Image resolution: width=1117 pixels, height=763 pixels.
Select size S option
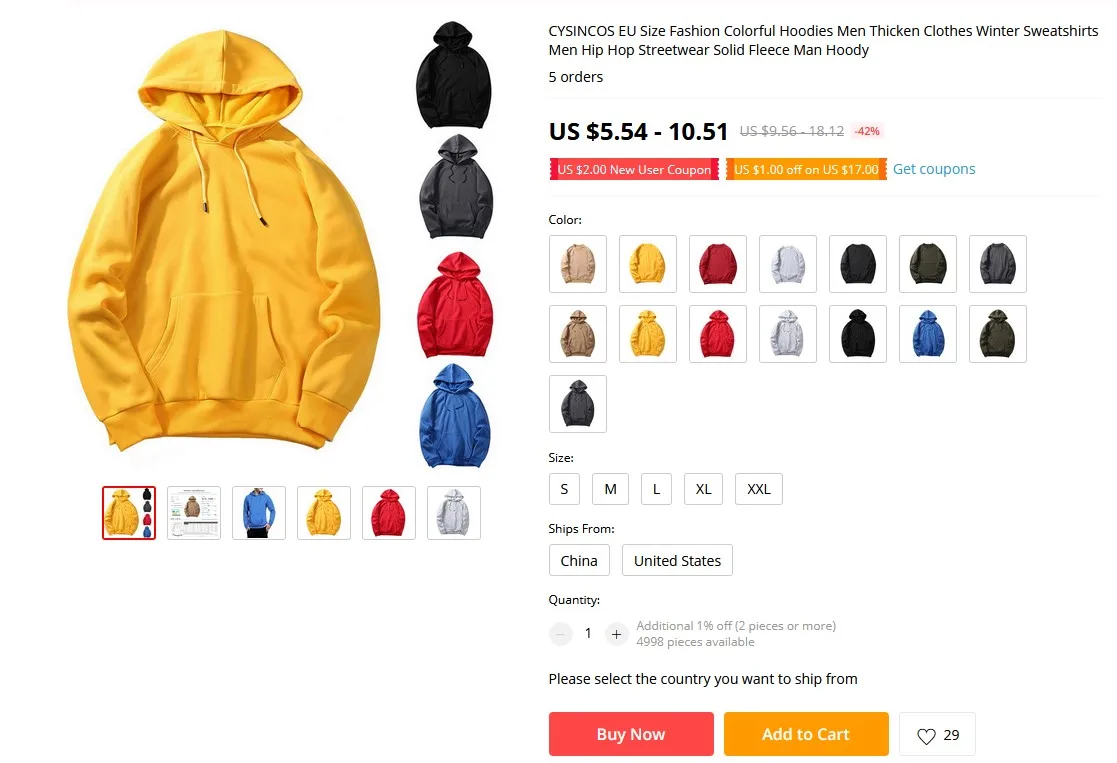564,489
